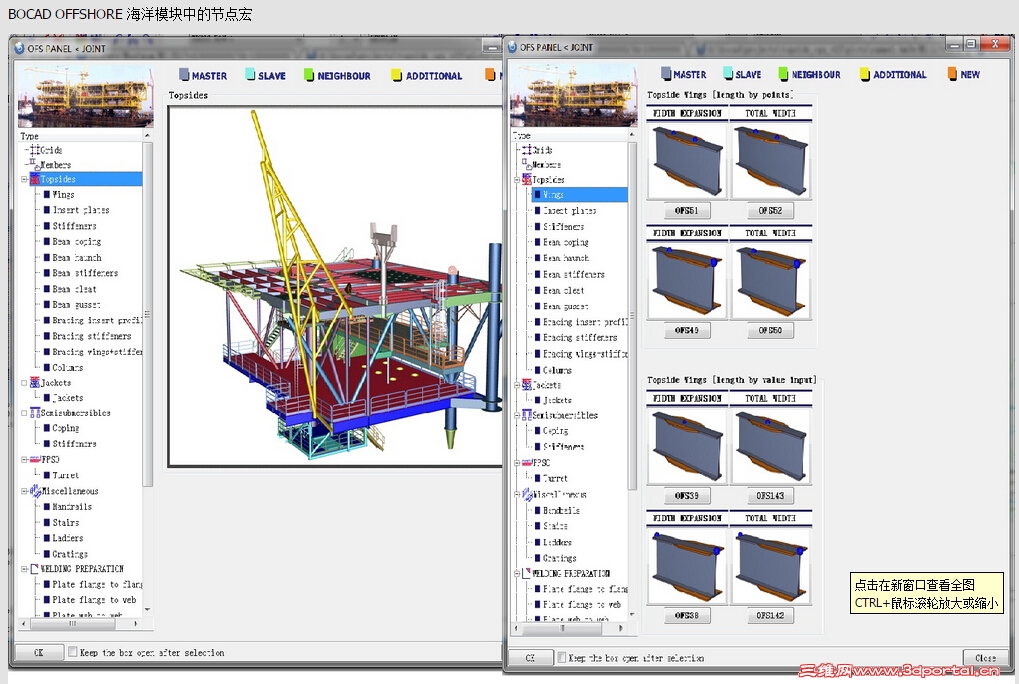The image size is (1019, 684).
Task: Select Wings item in right window tree
Action: tap(580, 194)
